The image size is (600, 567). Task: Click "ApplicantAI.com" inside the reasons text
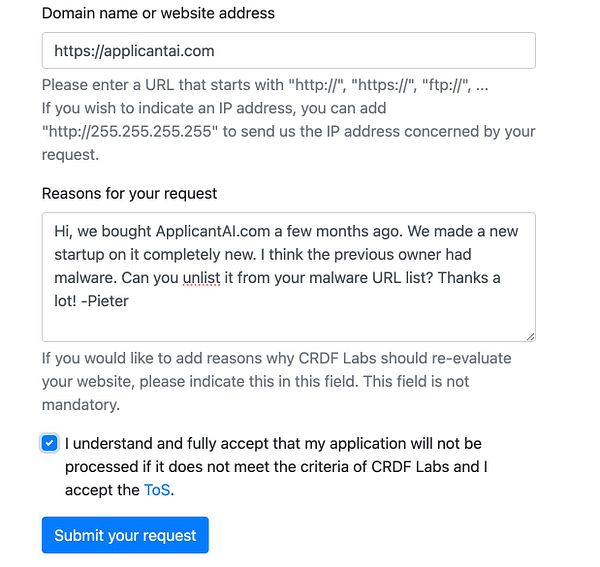[x=208, y=231]
